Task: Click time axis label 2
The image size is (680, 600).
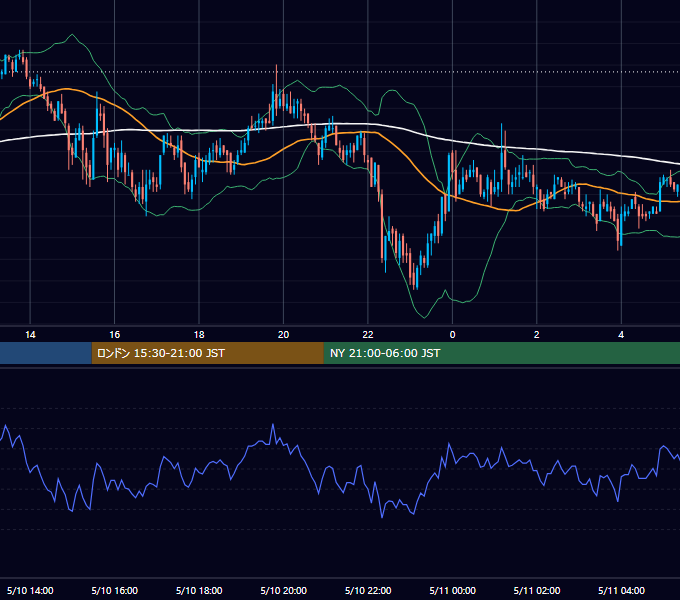Action: (x=536, y=335)
